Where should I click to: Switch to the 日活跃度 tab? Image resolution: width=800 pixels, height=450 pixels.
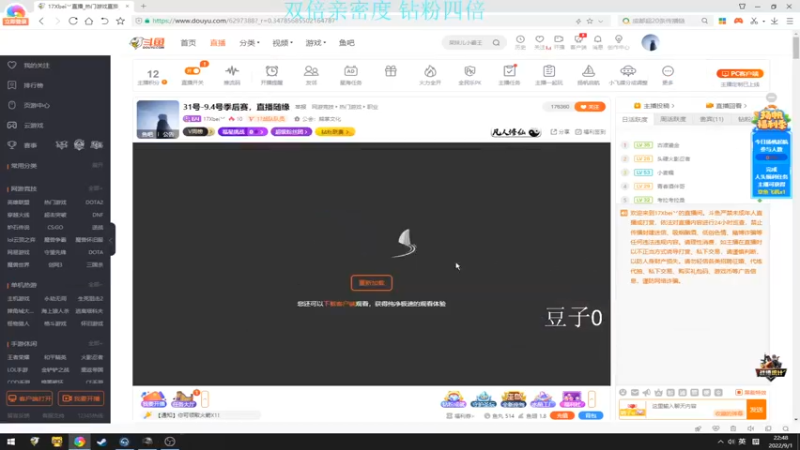click(x=635, y=119)
